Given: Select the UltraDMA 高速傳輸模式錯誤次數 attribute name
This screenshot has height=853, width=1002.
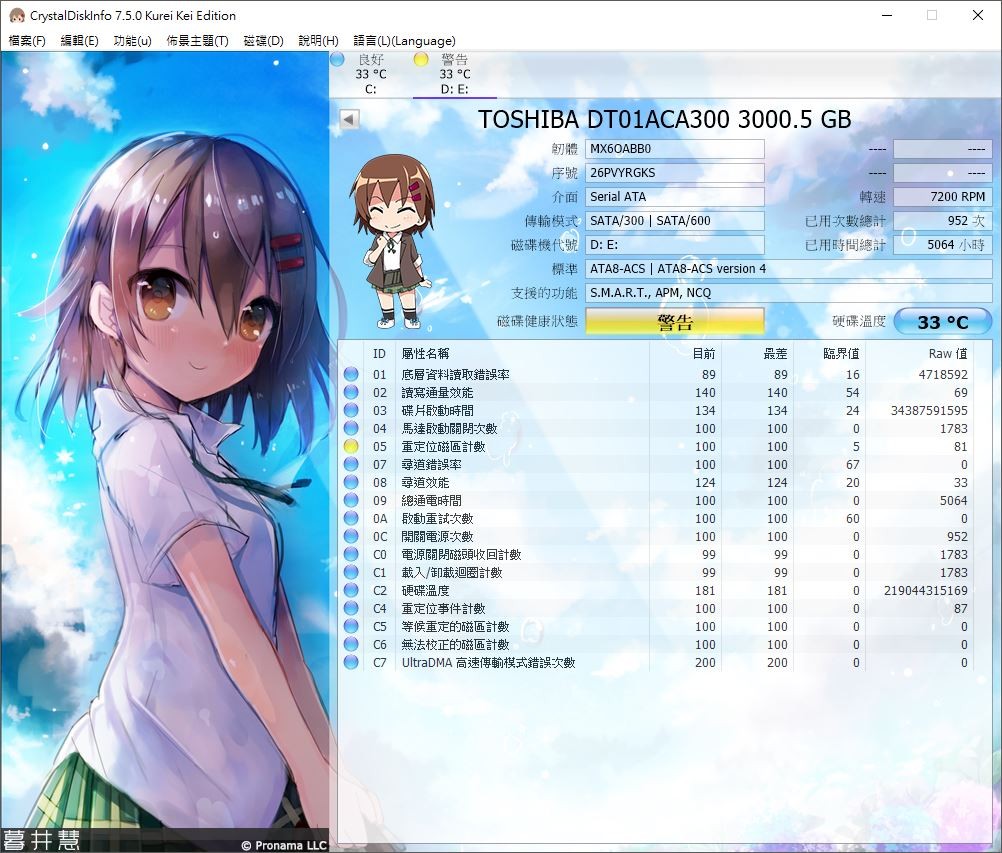Looking at the screenshot, I should click(488, 663).
